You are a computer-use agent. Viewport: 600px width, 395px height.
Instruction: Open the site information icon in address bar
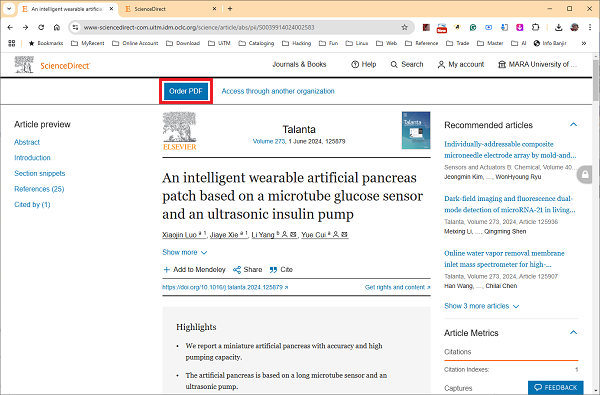[75, 27]
